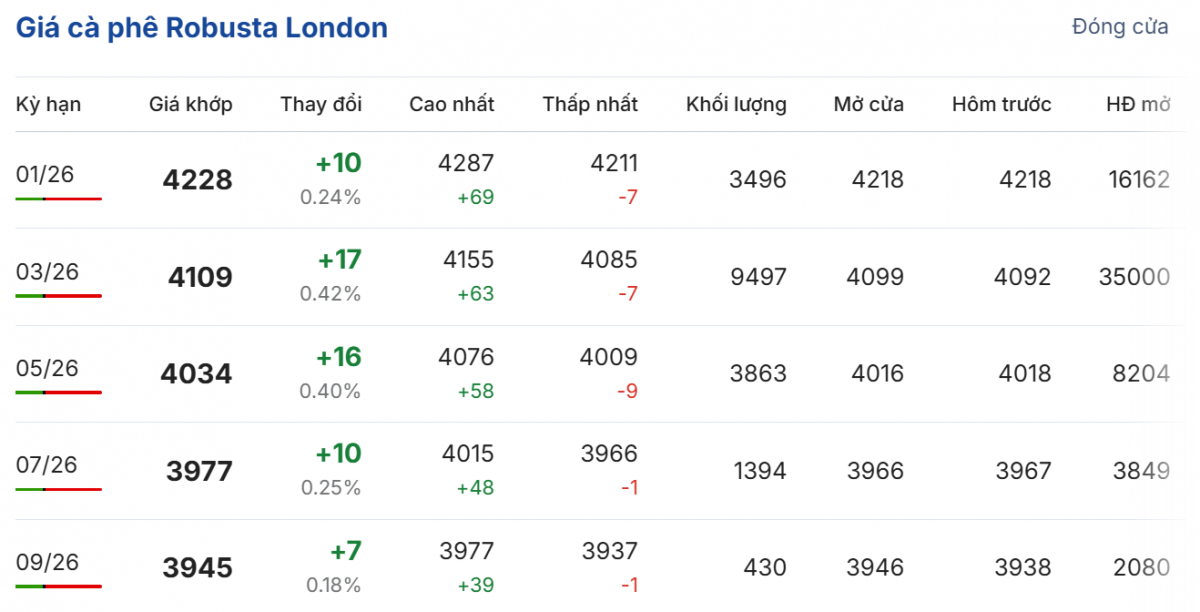Click the 'Mở cửa' column header
The width and height of the screenshot is (1200, 612).
(868, 104)
